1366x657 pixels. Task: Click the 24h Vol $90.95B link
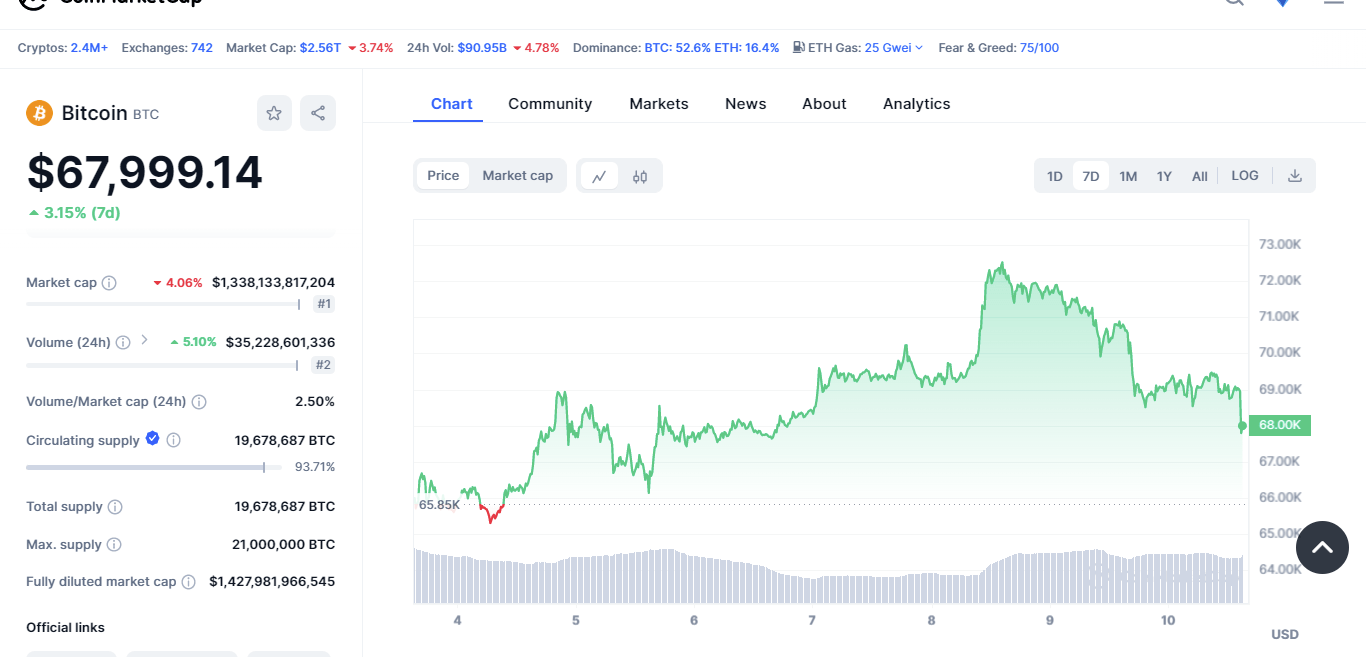tap(482, 48)
